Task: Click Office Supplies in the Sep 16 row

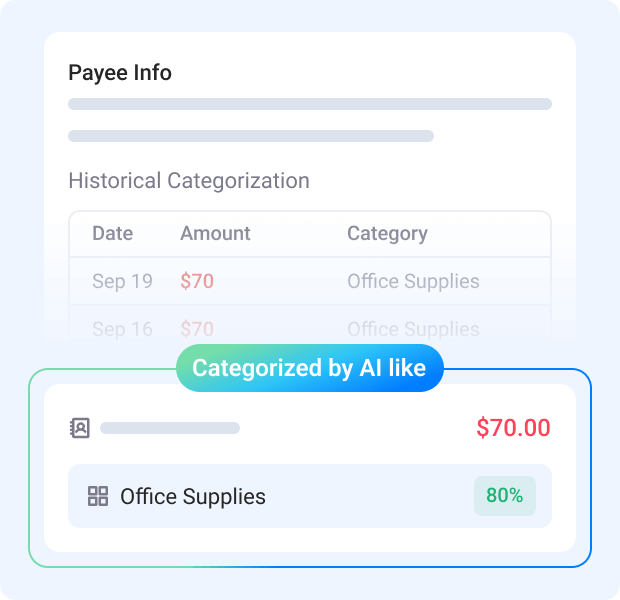Action: coord(413,329)
